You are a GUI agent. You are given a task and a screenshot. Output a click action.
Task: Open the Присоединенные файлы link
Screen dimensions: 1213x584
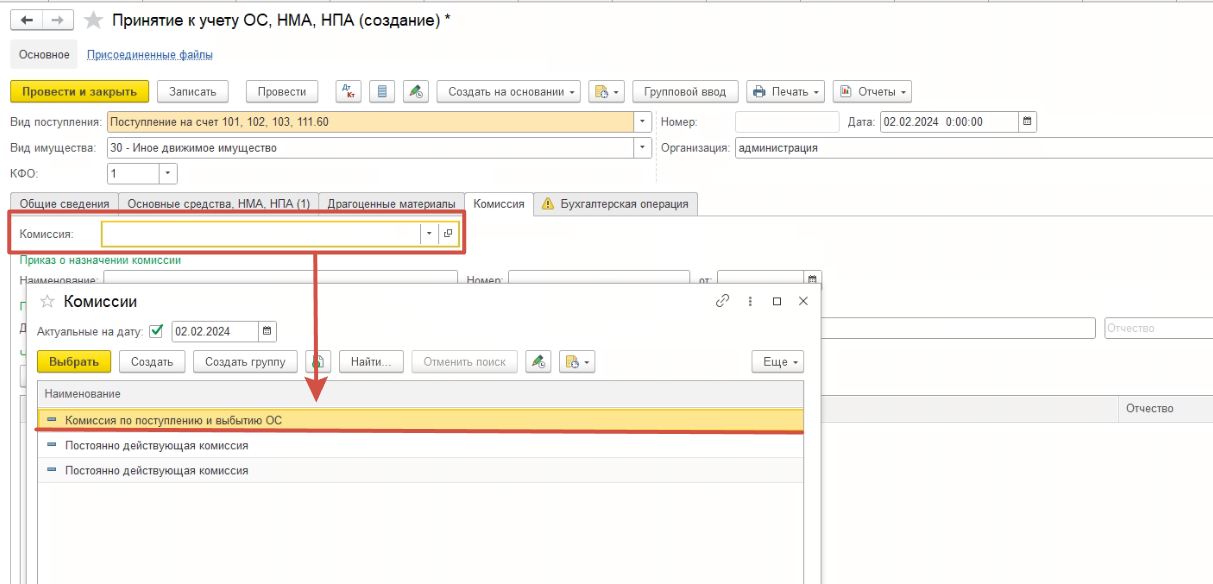150,55
